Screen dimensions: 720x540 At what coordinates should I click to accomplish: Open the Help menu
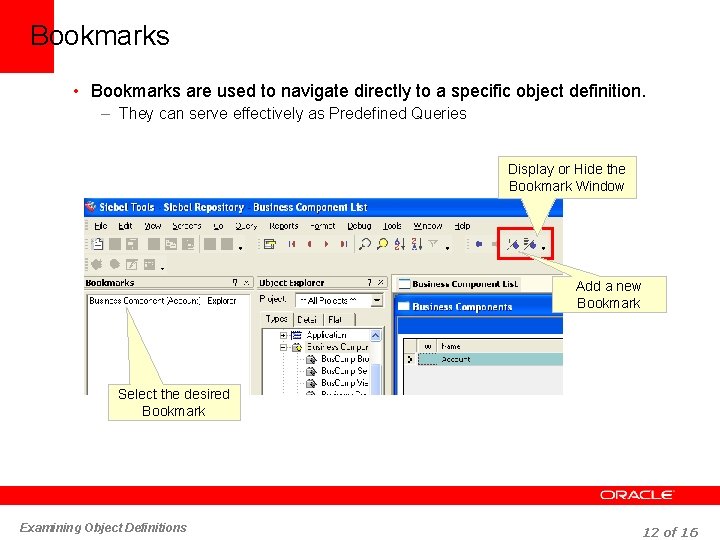click(462, 226)
